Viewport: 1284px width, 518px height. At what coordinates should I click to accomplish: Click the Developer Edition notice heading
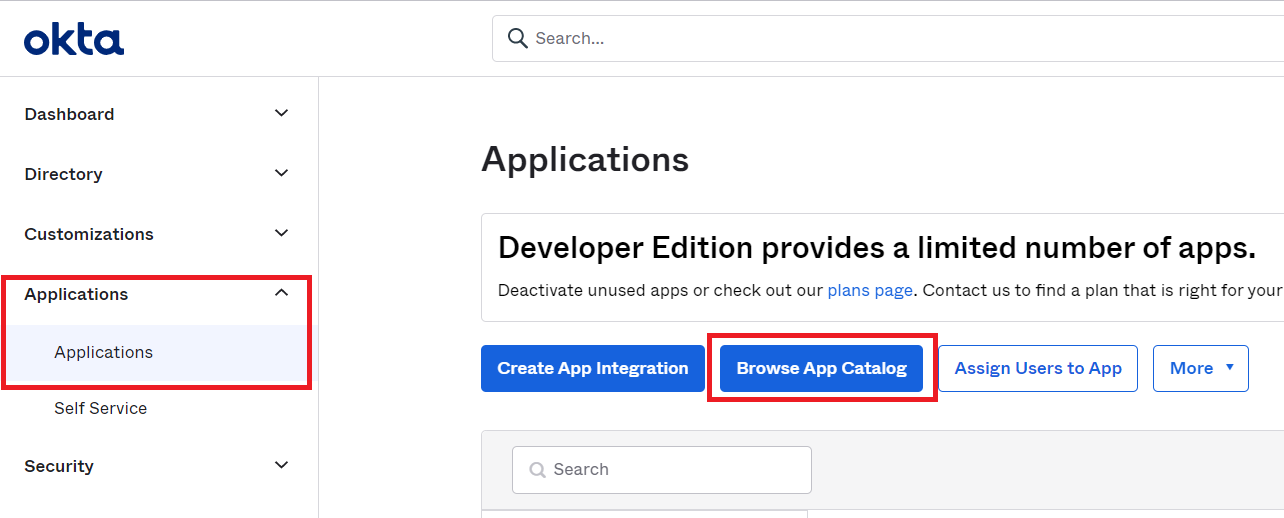tap(877, 247)
